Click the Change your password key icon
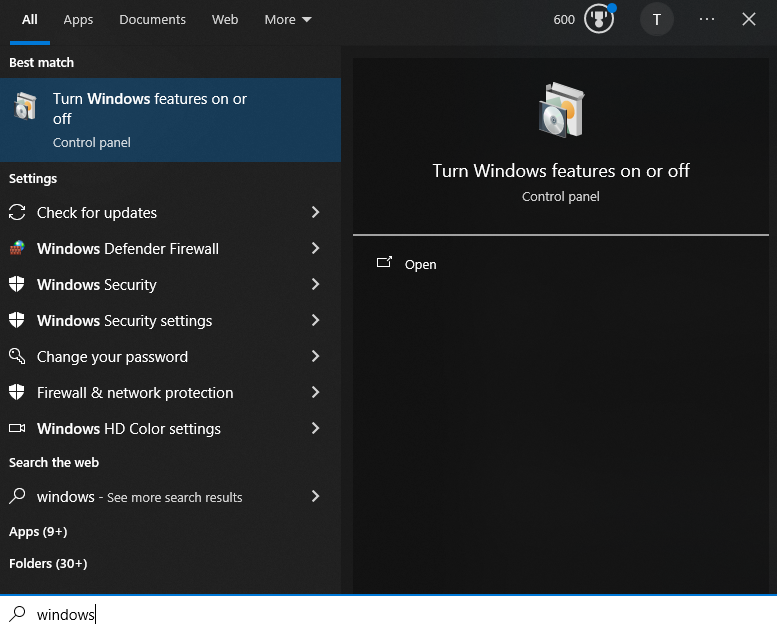 click(x=17, y=357)
